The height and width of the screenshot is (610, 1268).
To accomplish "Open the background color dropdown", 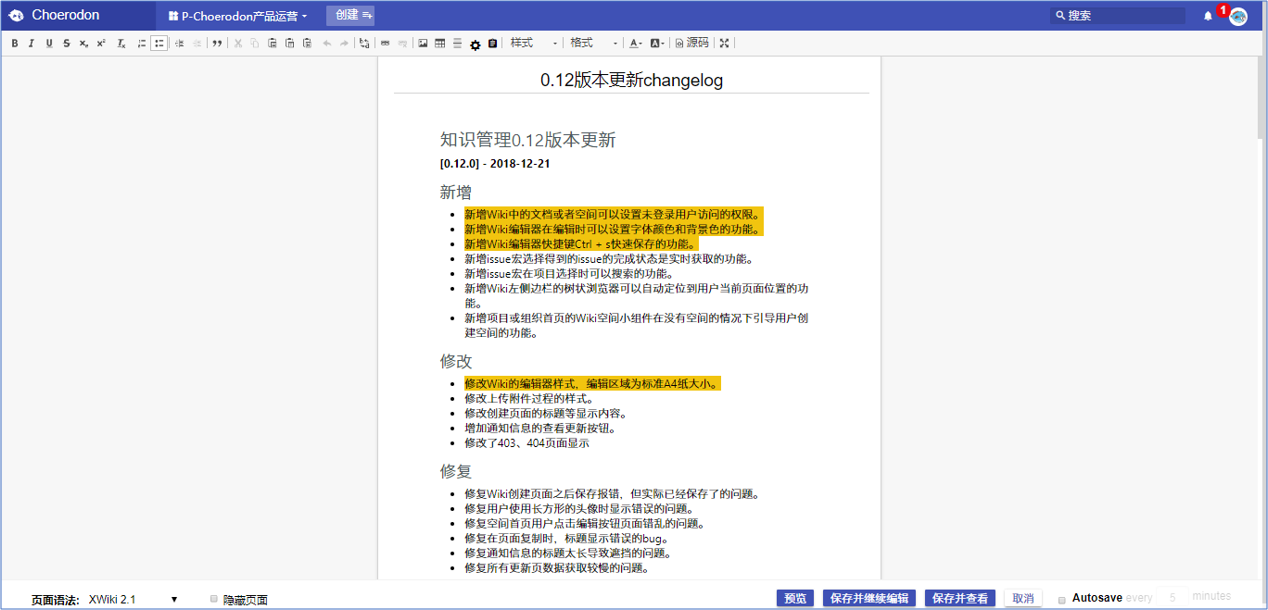I will [657, 43].
